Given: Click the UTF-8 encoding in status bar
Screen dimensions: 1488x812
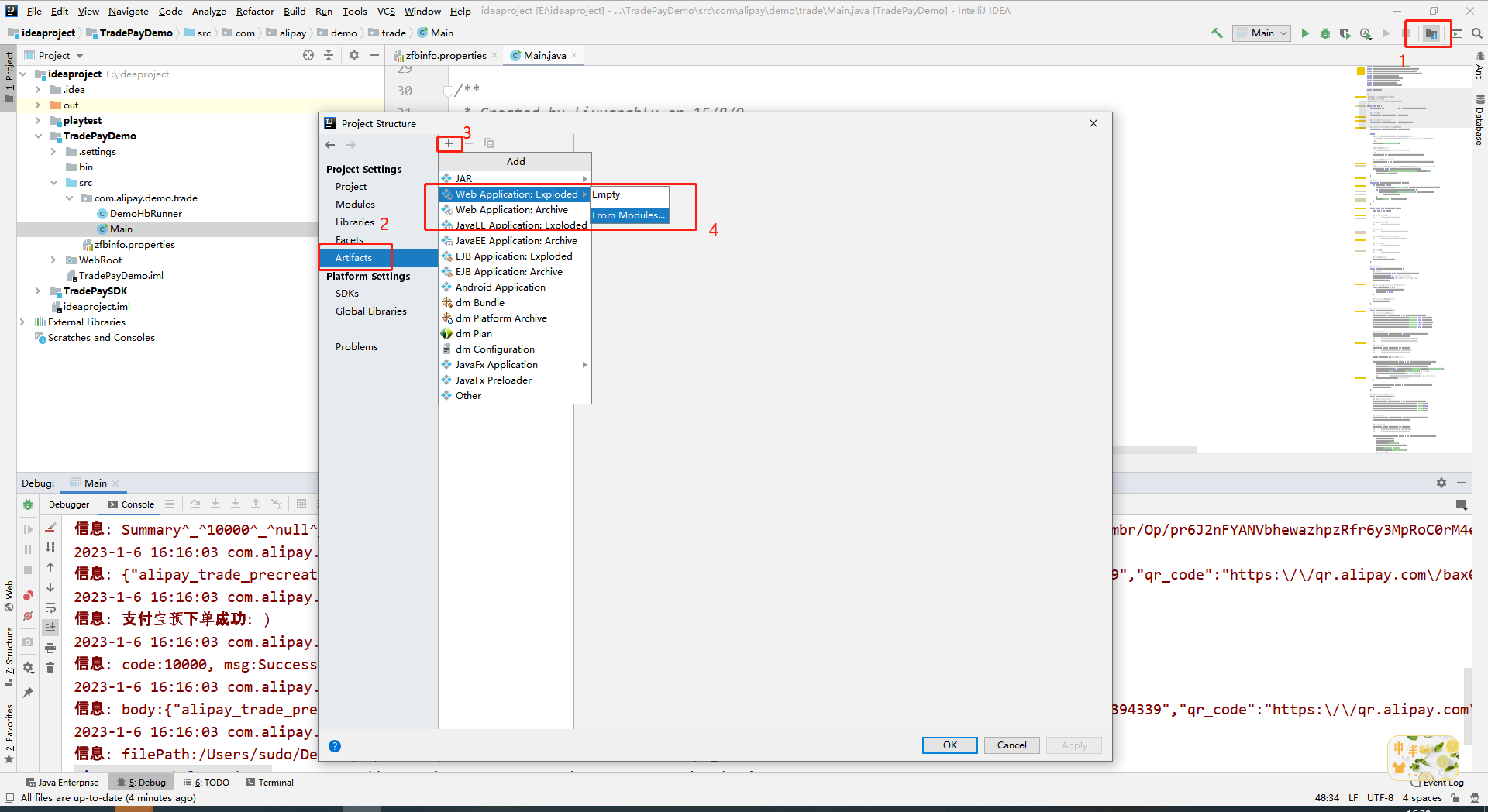Looking at the screenshot, I should (1379, 798).
